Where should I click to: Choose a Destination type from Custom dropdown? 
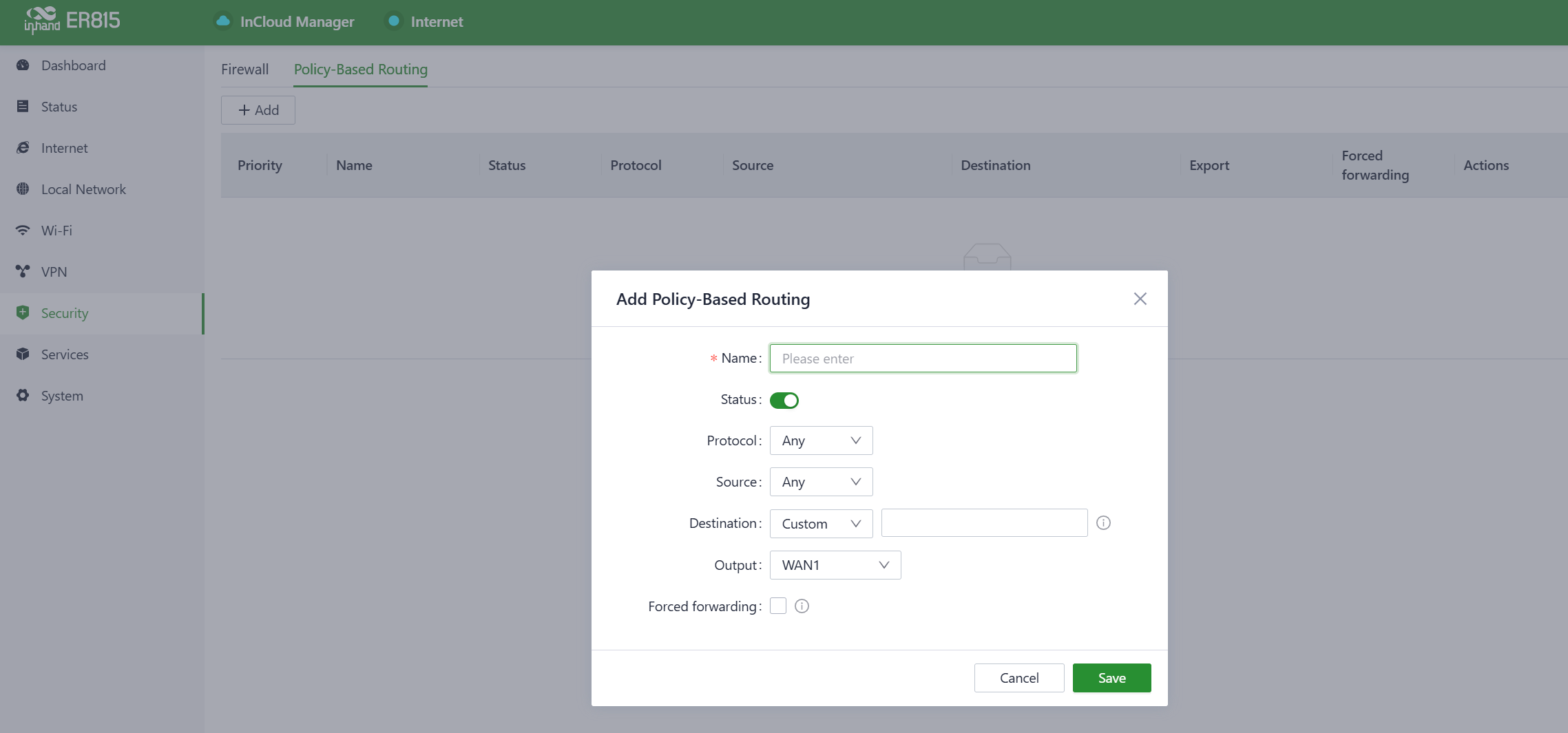pyautogui.click(x=821, y=524)
